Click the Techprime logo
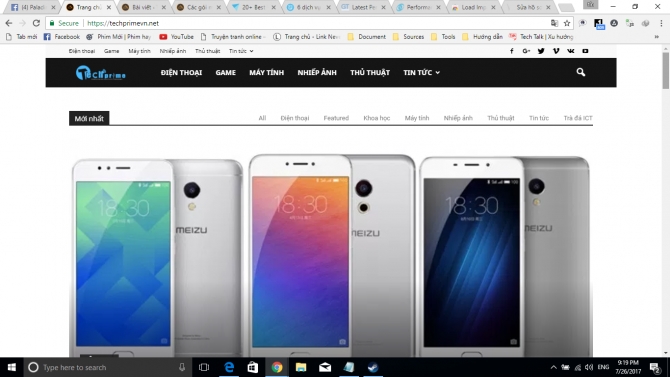The height and width of the screenshot is (377, 670). 100,73
